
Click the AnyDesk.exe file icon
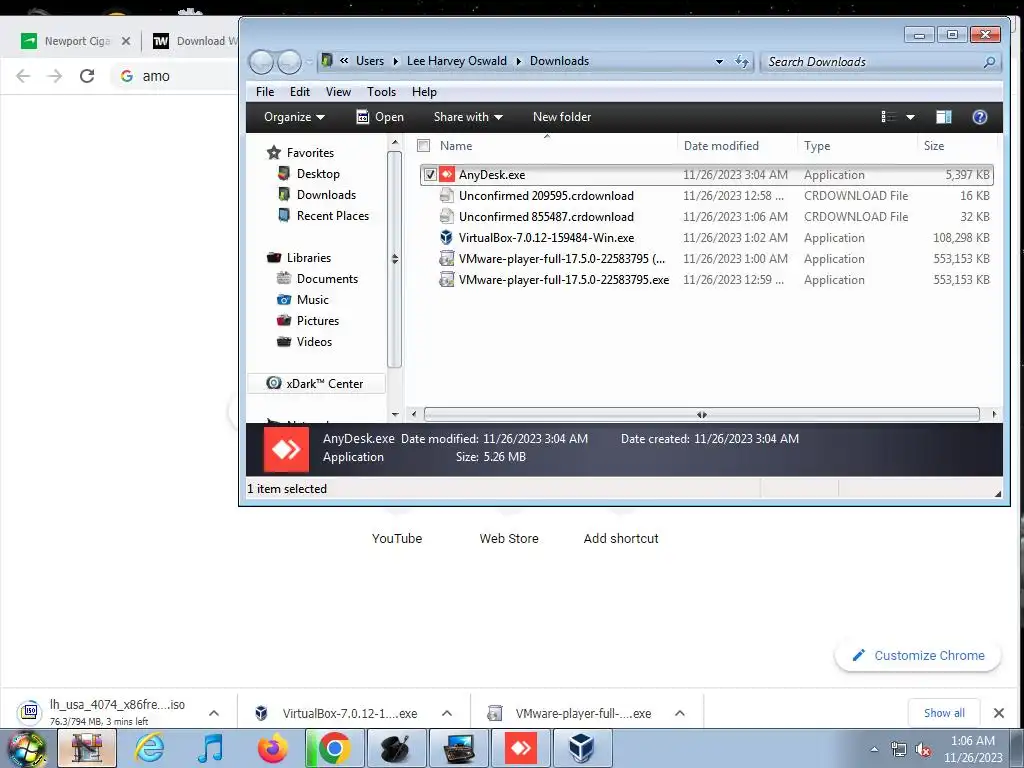(x=447, y=174)
